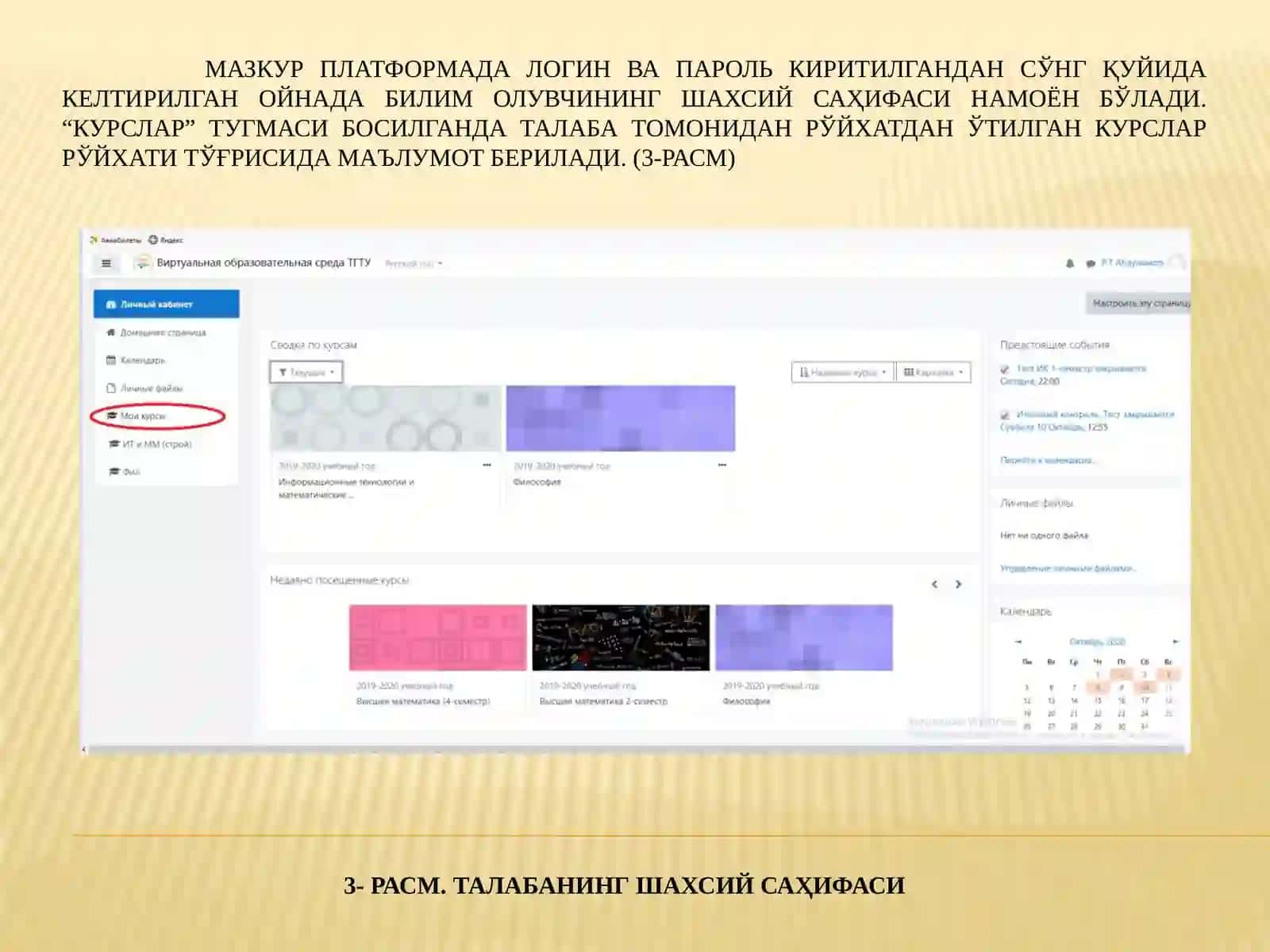
Task: Open options dots on Философия summary card
Action: point(722,465)
